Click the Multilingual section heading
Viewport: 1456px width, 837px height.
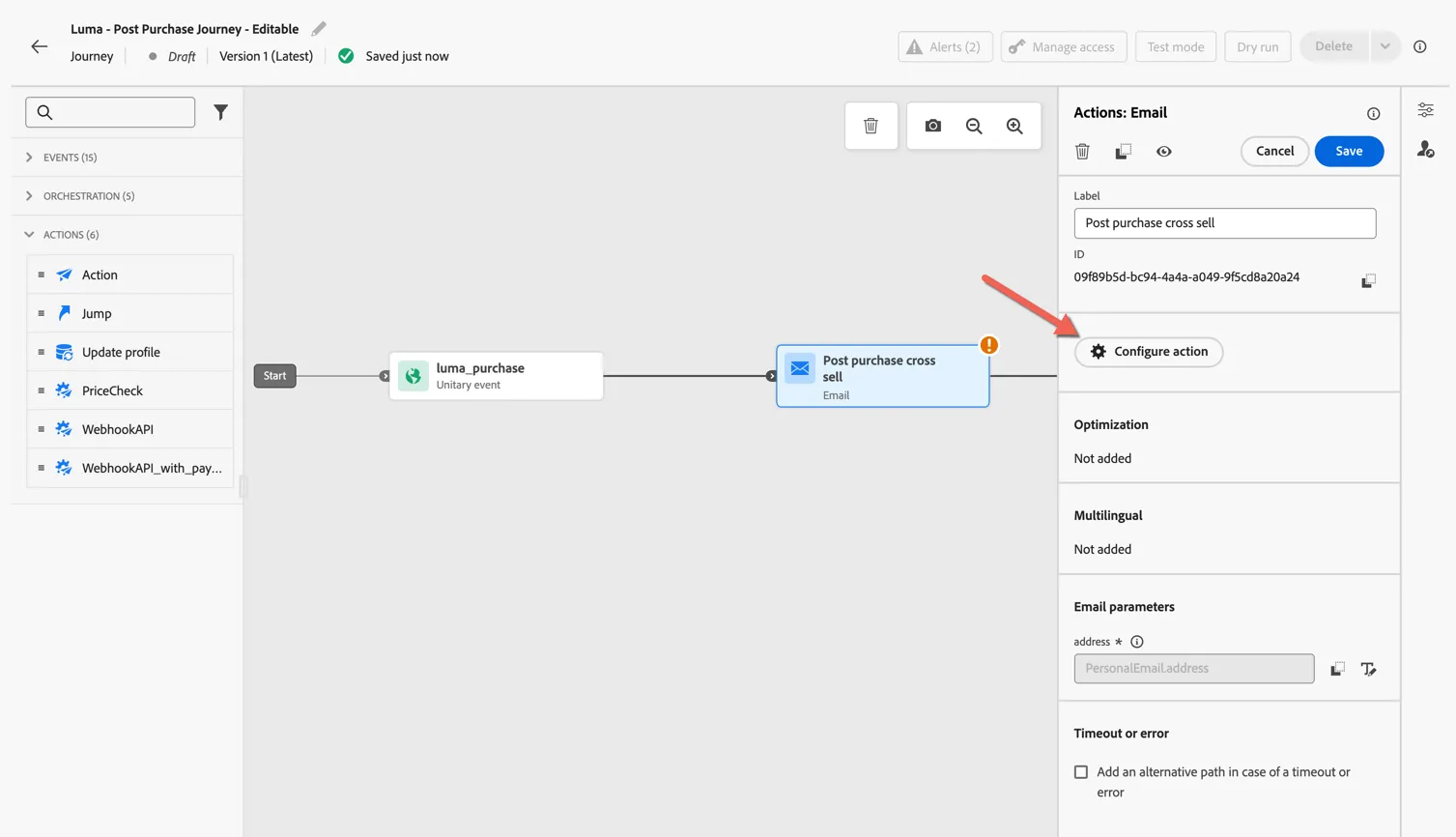coord(1108,515)
